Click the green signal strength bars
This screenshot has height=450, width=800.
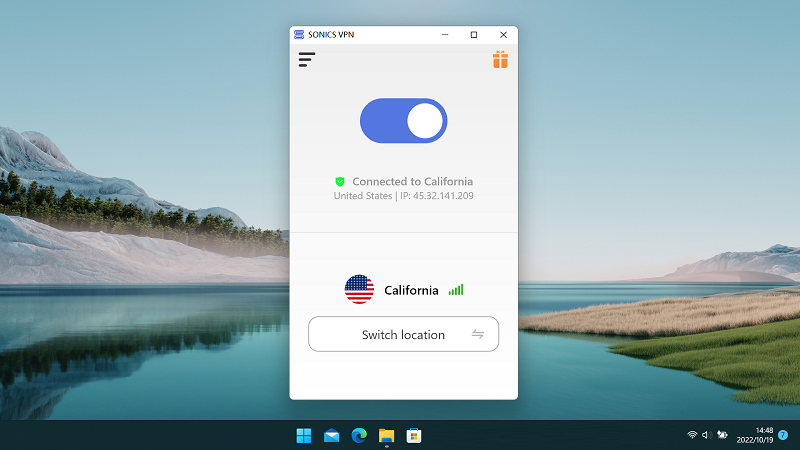click(x=456, y=290)
